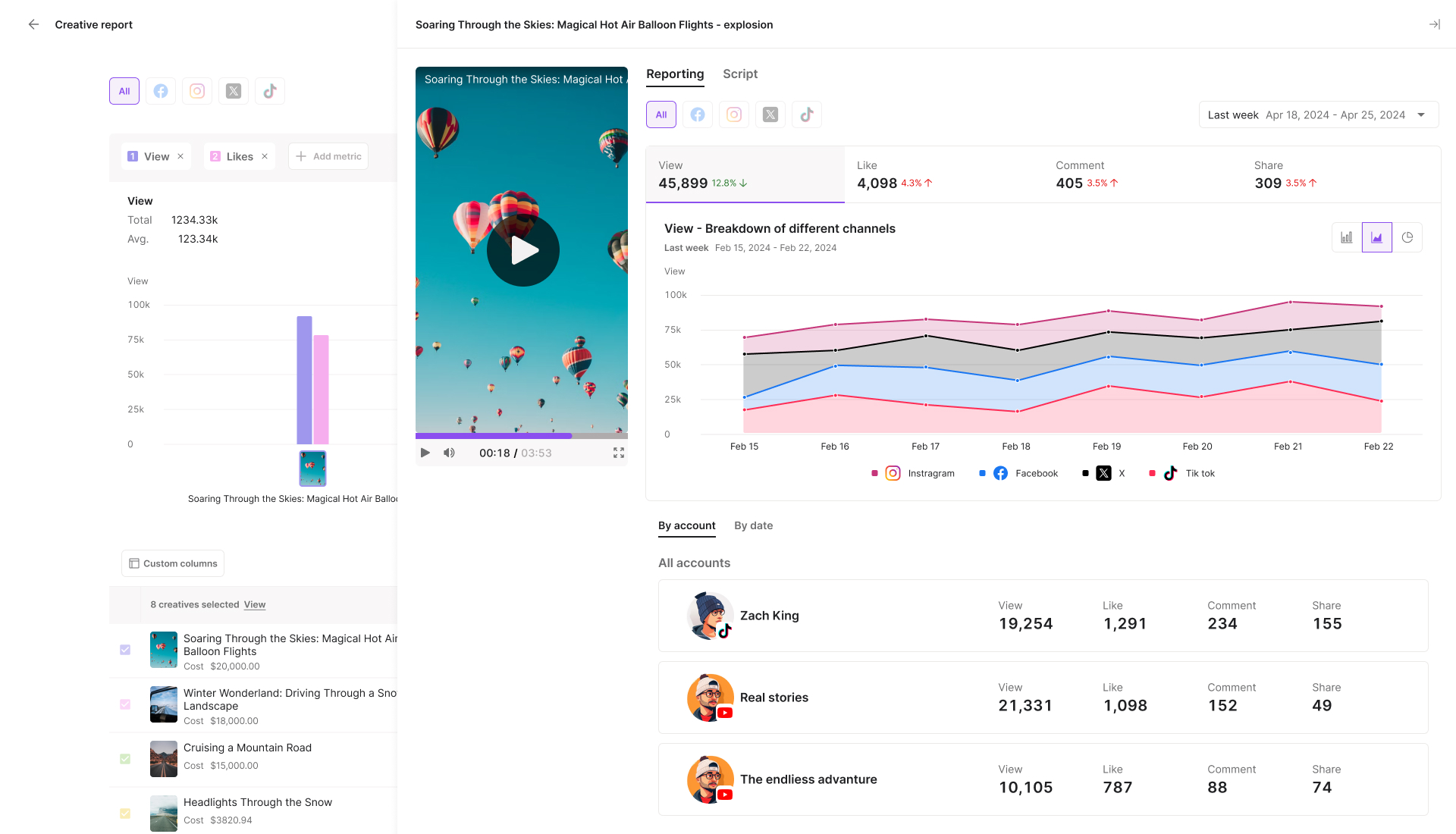This screenshot has width=1456, height=834.
Task: Open the Last week date range dropdown
Action: tap(1318, 114)
